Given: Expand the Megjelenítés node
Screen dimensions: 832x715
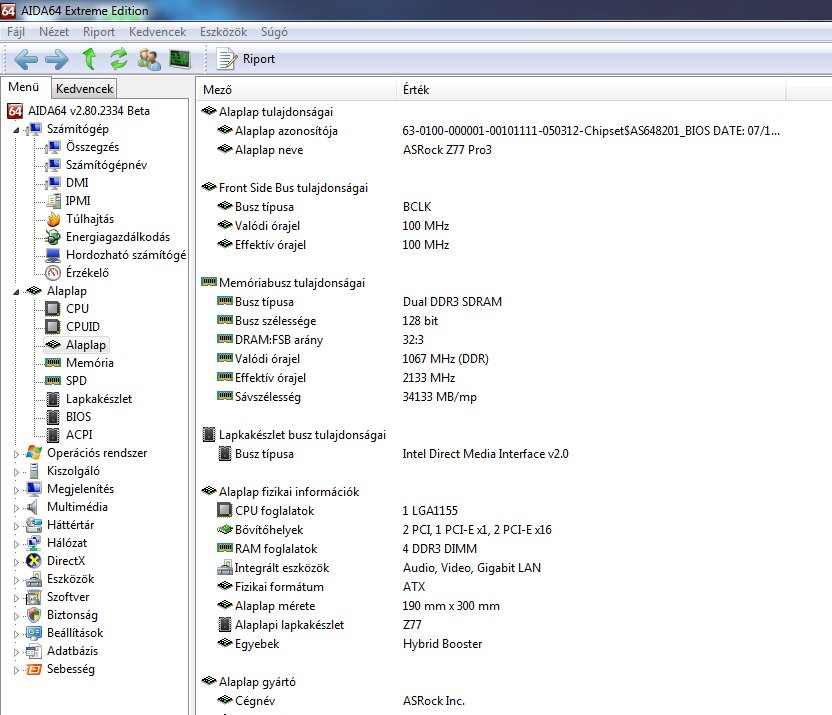Looking at the screenshot, I should coord(16,490).
